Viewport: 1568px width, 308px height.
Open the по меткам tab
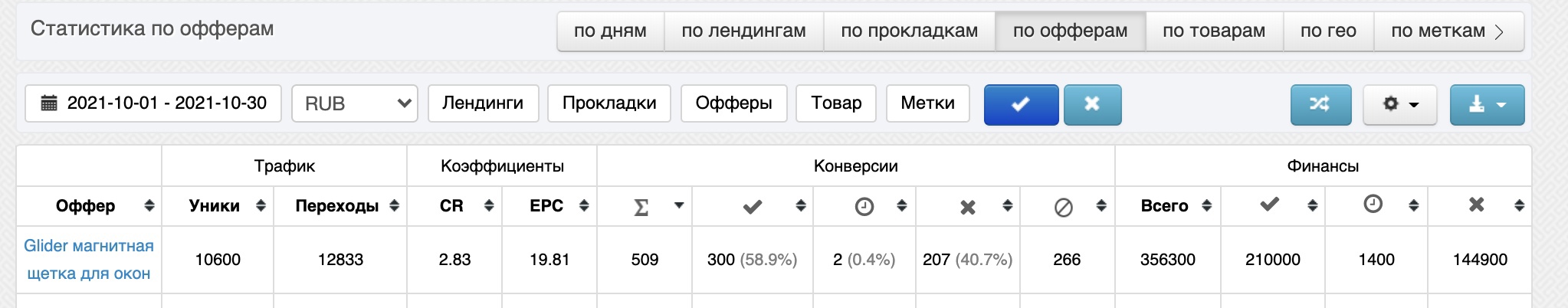point(1448,31)
